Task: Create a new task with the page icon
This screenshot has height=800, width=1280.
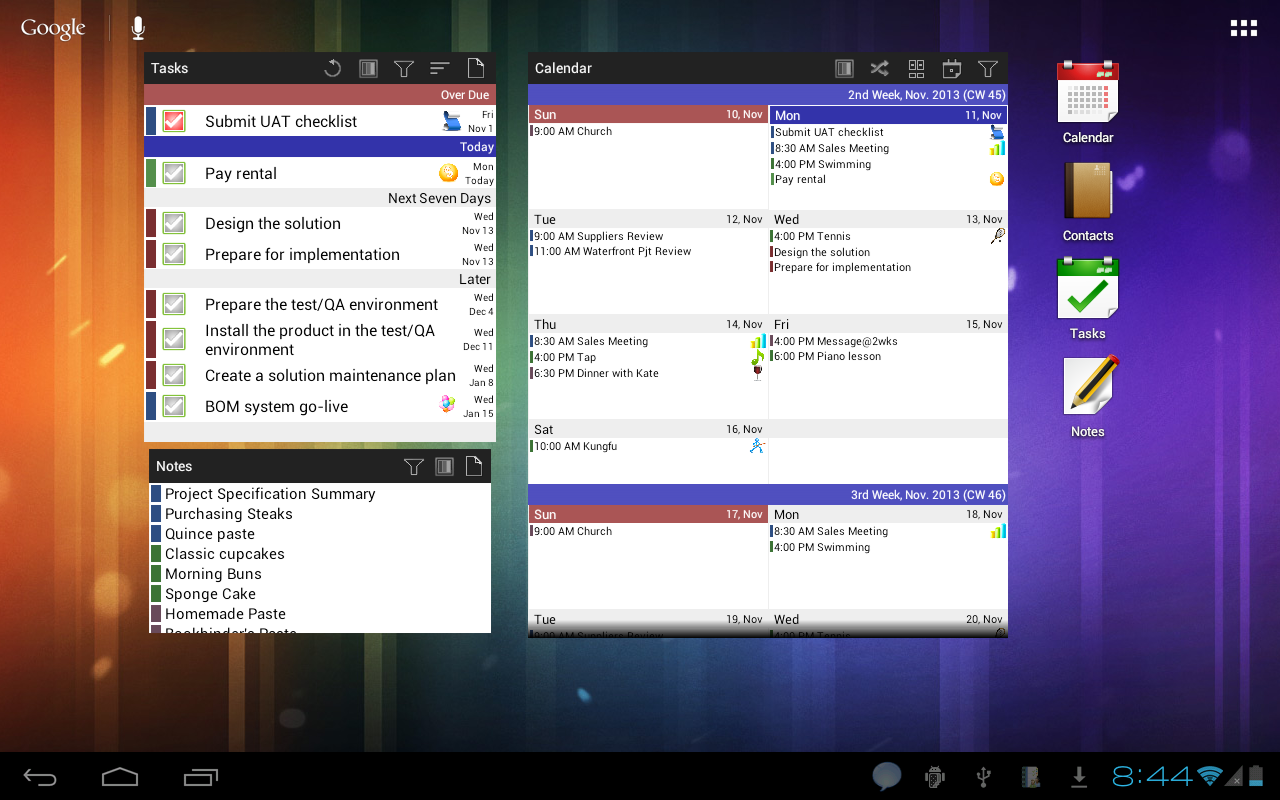Action: [x=476, y=68]
